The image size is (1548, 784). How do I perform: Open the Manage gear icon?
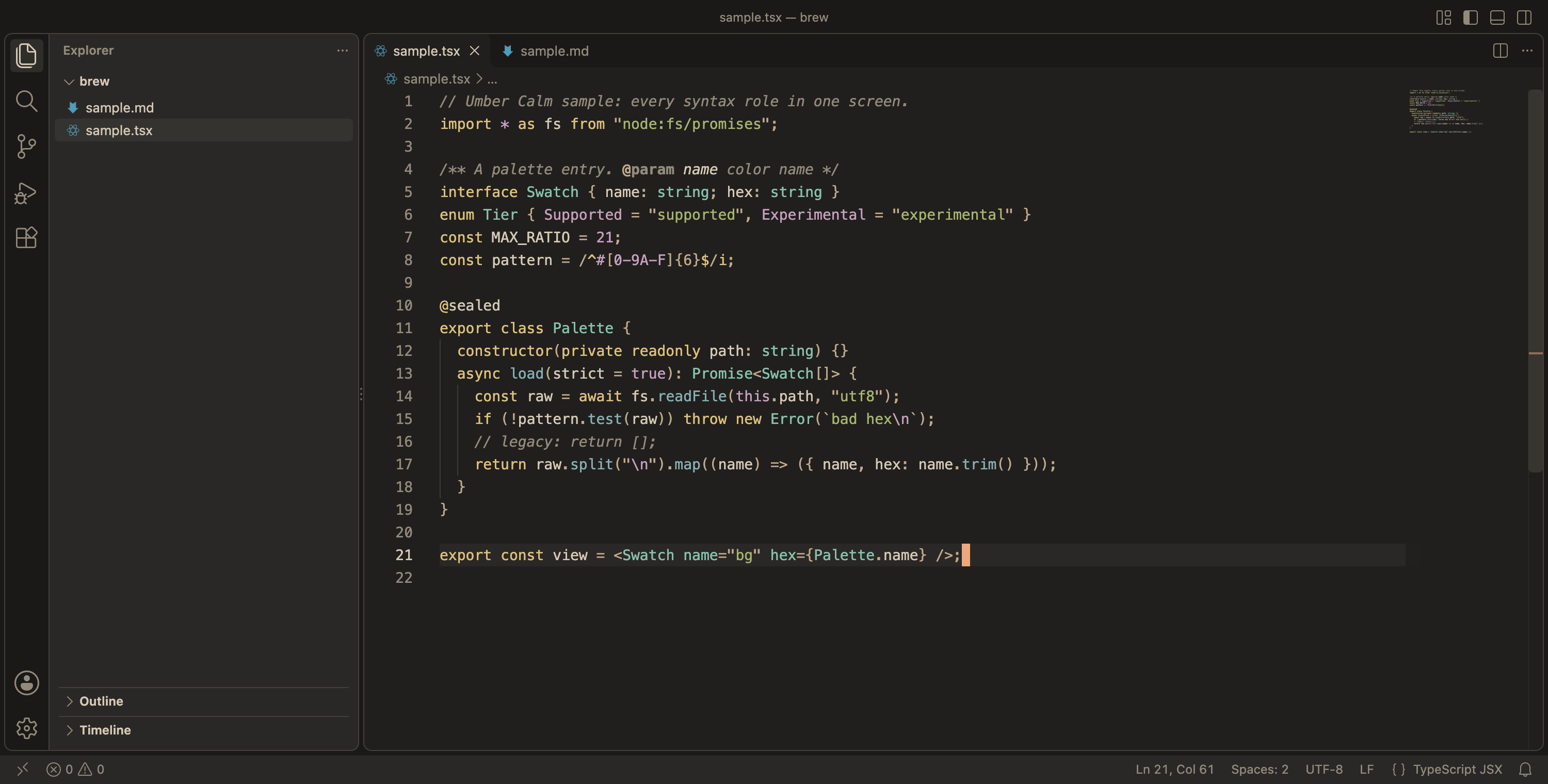[26, 728]
